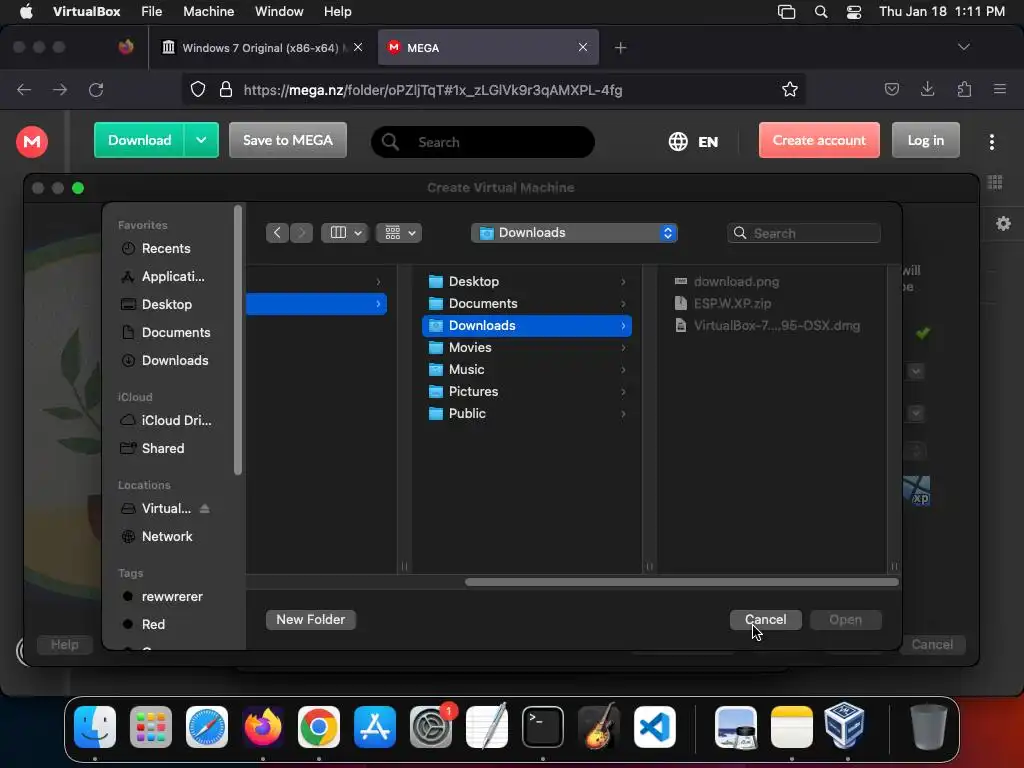The height and width of the screenshot is (768, 1024).
Task: Expand the Download button arrow
Action: tap(201, 140)
